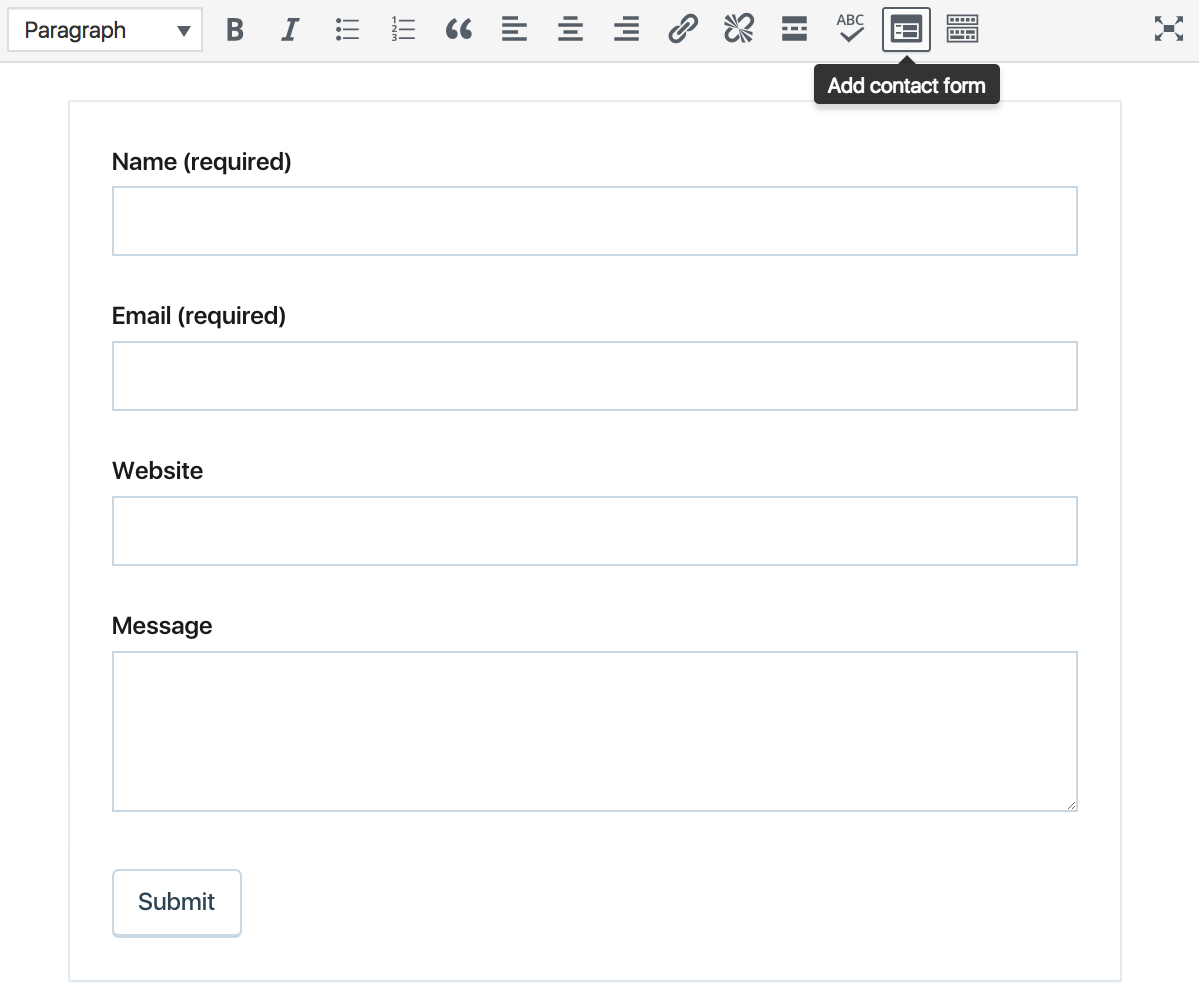Focus the Email (required) text box
1199x992 pixels.
pyautogui.click(x=594, y=376)
